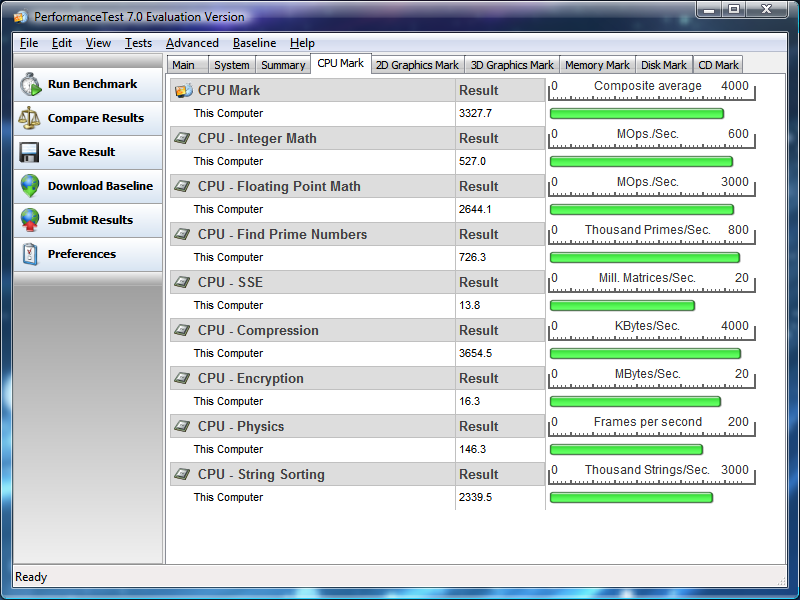Click the Composite average green result bar
Screen dimensions: 800x600
(637, 113)
